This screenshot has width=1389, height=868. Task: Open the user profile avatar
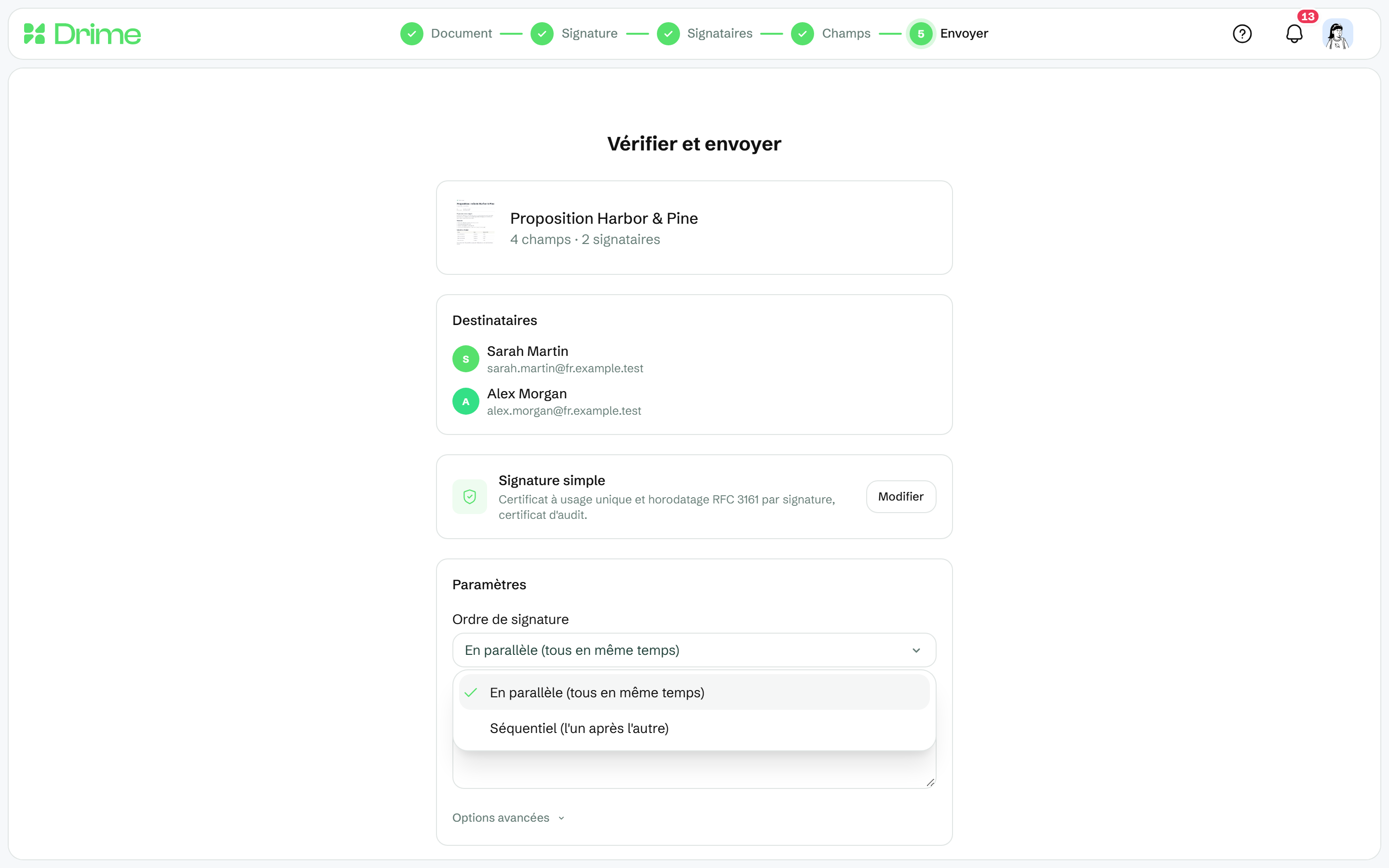(1338, 34)
